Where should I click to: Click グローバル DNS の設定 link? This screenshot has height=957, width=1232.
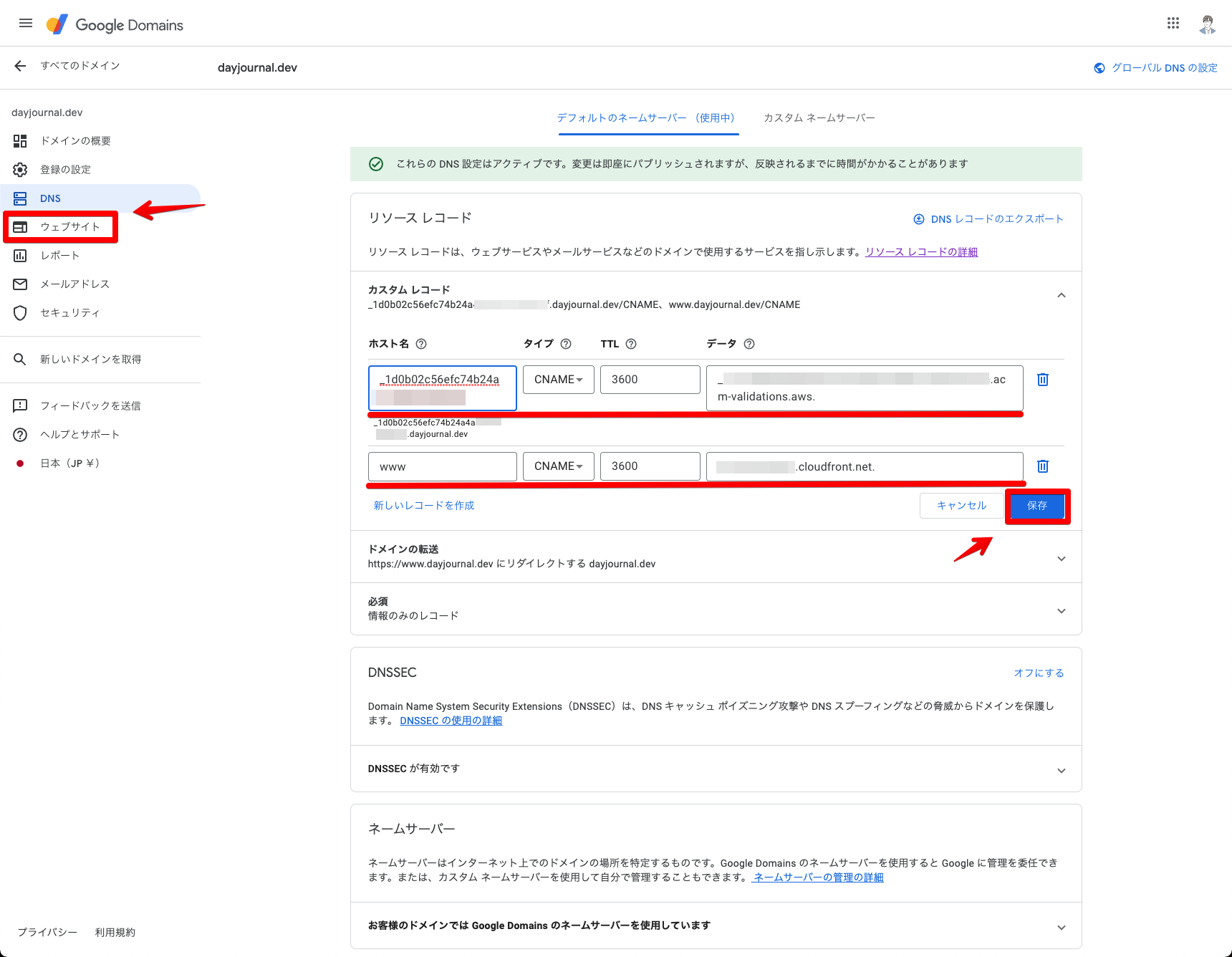1165,68
